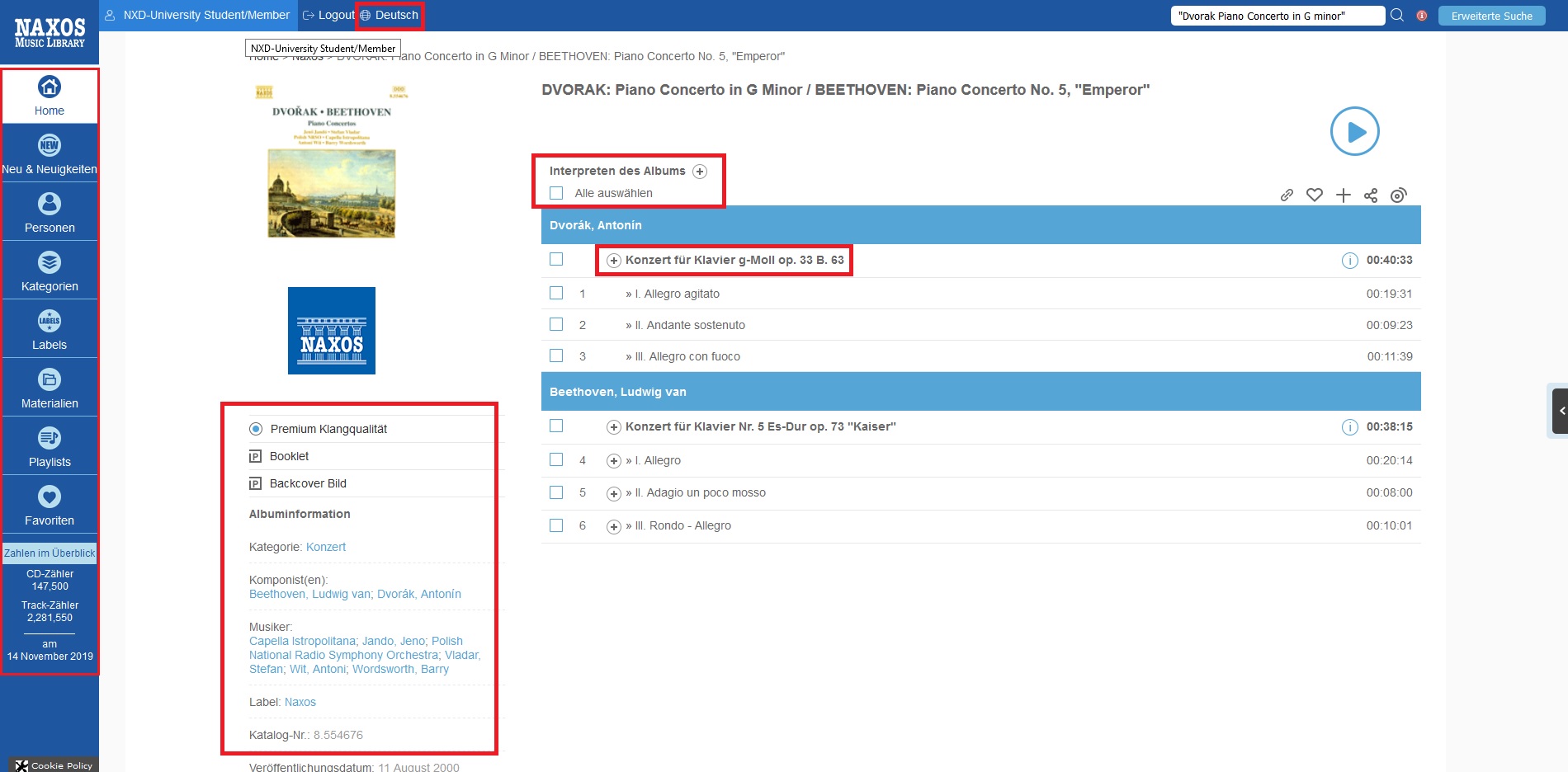Click the copy link chain icon

coord(1287,195)
